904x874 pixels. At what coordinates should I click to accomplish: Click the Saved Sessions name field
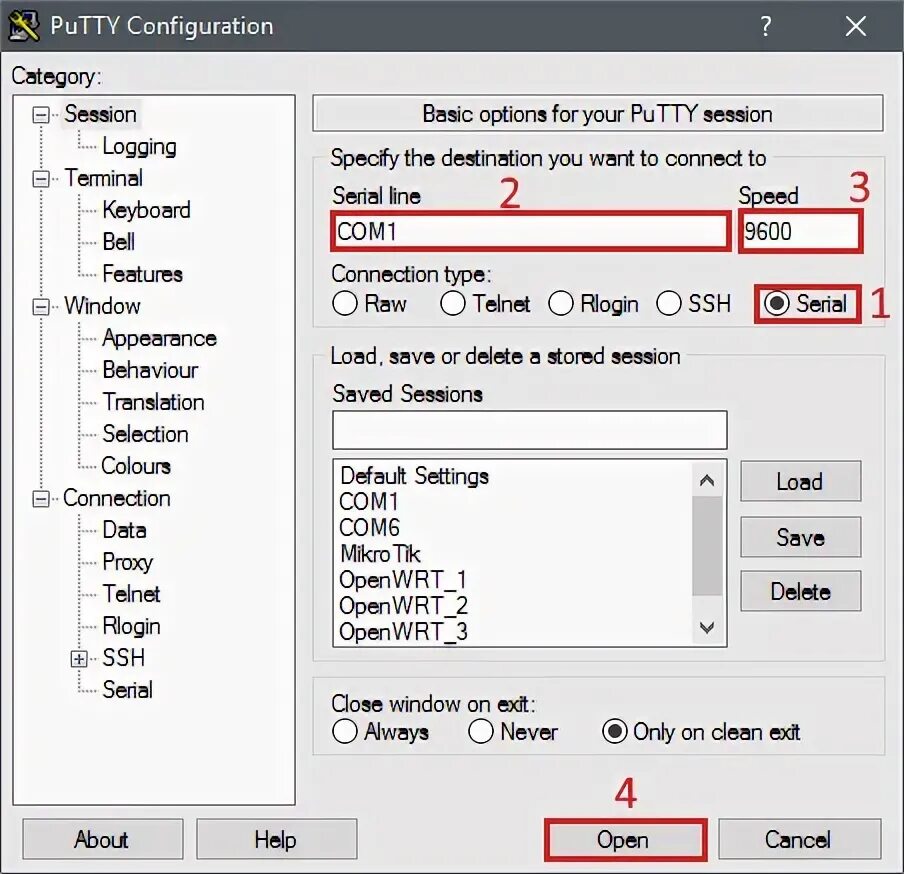coord(529,430)
